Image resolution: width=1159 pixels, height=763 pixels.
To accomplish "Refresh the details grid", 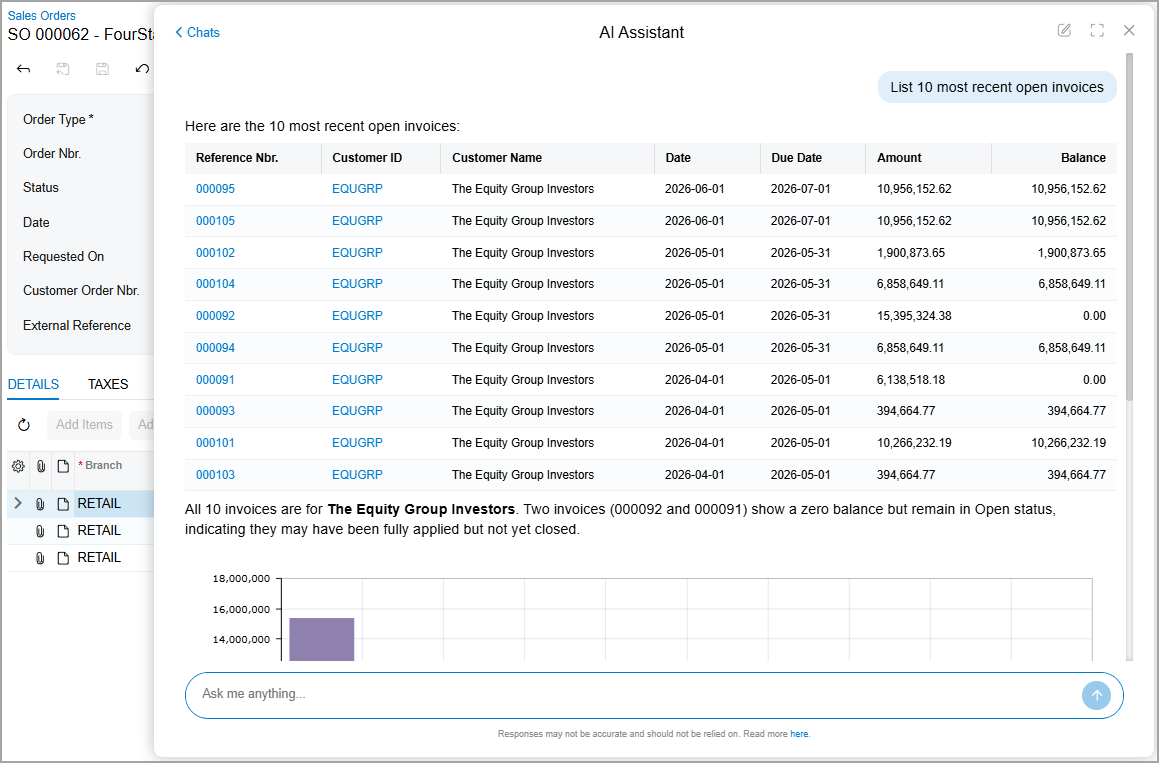I will click(x=24, y=424).
